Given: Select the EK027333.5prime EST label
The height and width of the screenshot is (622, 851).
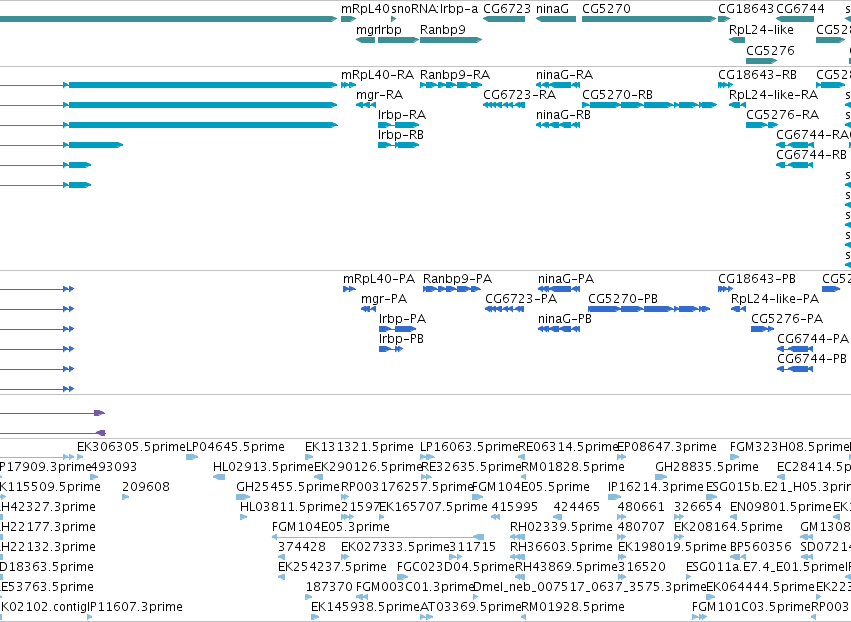Looking at the screenshot, I should pyautogui.click(x=396, y=547).
